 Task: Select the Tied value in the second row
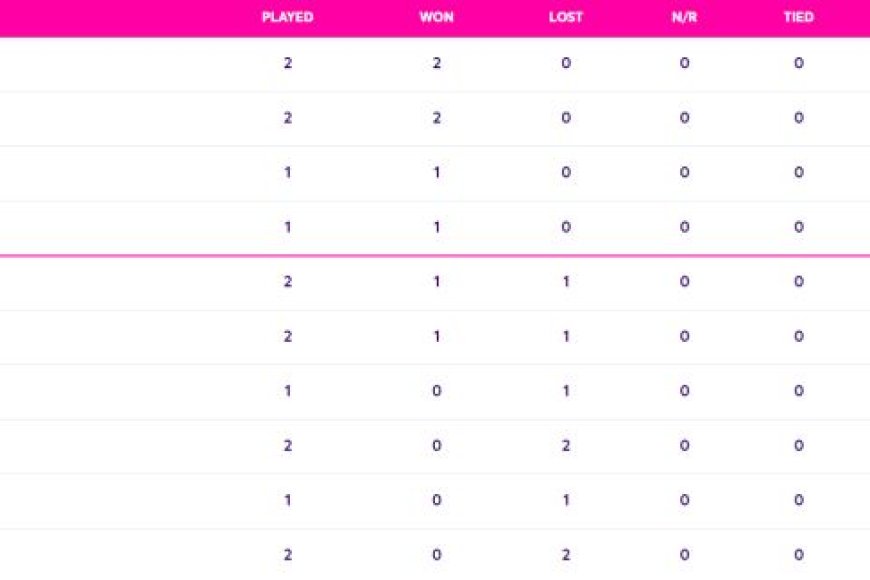[x=798, y=118]
